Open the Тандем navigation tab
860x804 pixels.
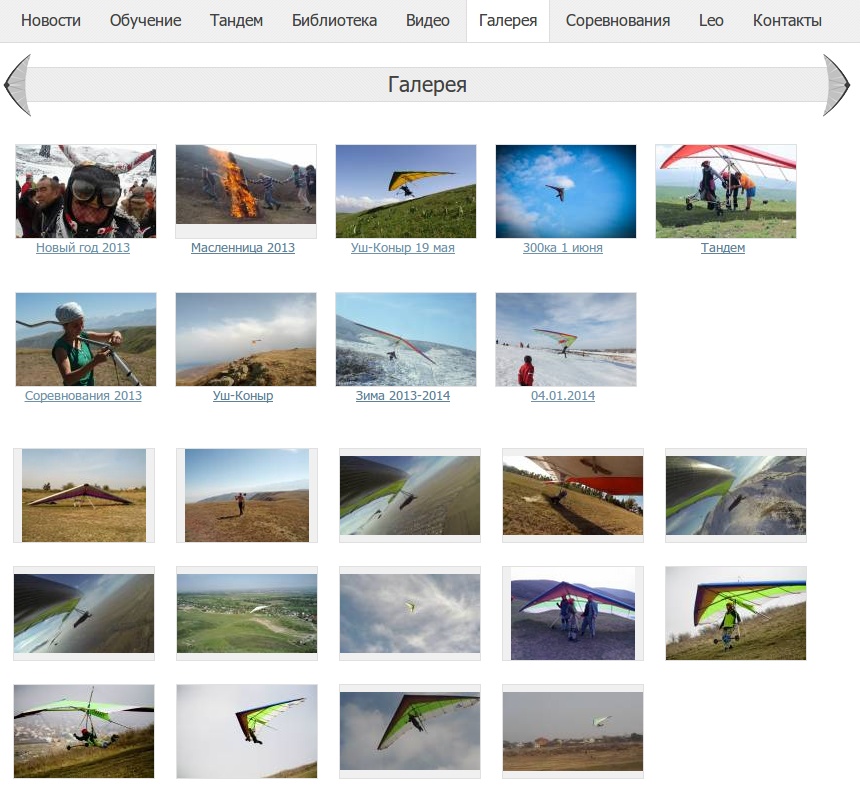[236, 20]
